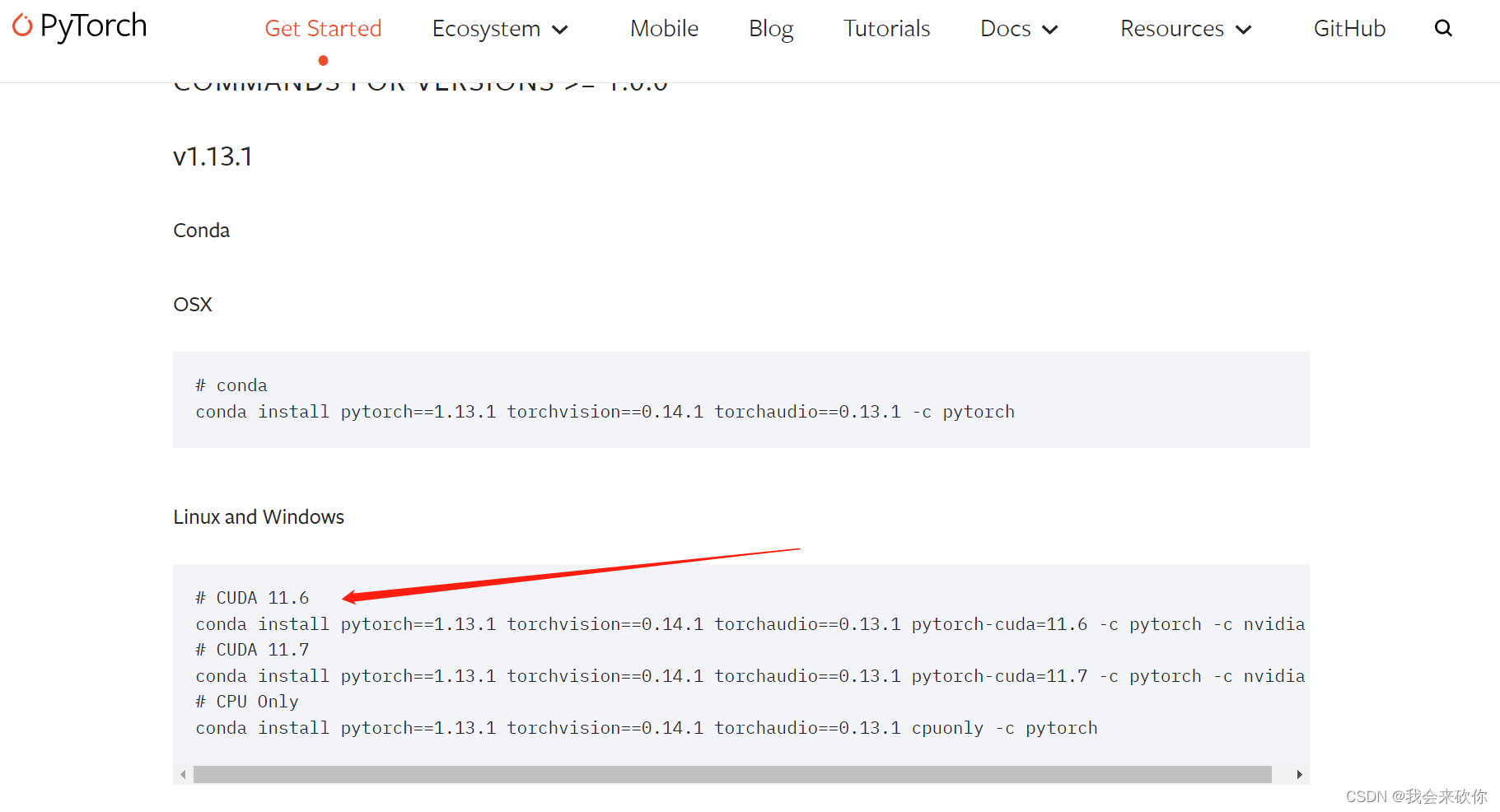1500x812 pixels.
Task: Click the cpuonly conda install command
Action: (x=647, y=728)
